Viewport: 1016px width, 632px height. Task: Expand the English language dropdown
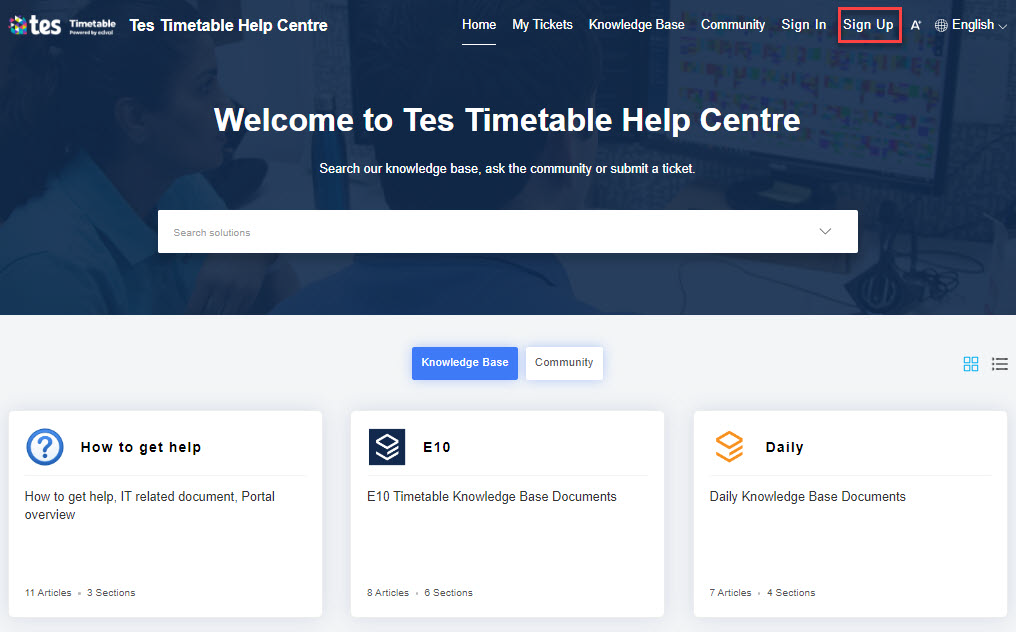(979, 25)
